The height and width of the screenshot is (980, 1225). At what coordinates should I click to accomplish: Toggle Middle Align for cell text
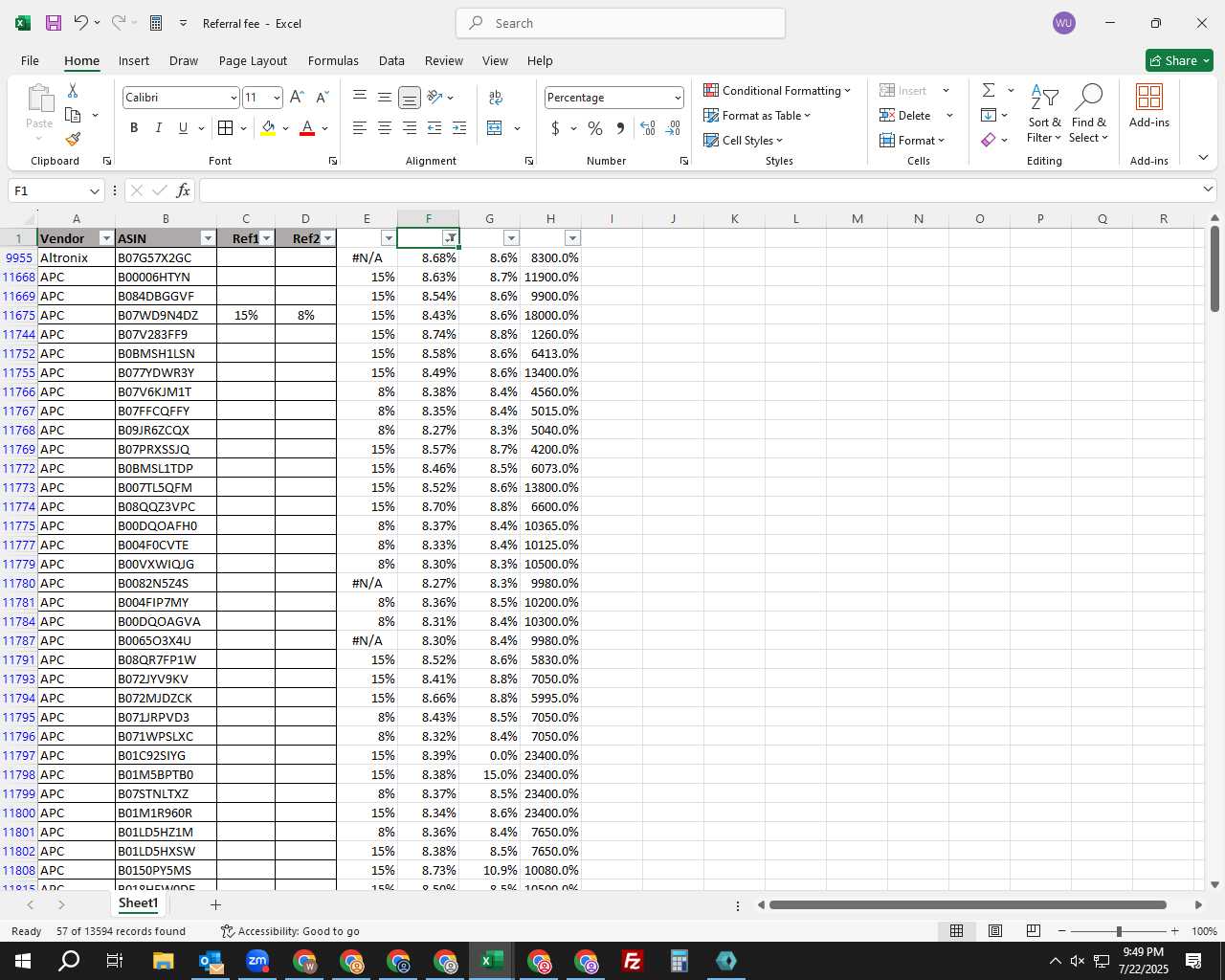385,97
